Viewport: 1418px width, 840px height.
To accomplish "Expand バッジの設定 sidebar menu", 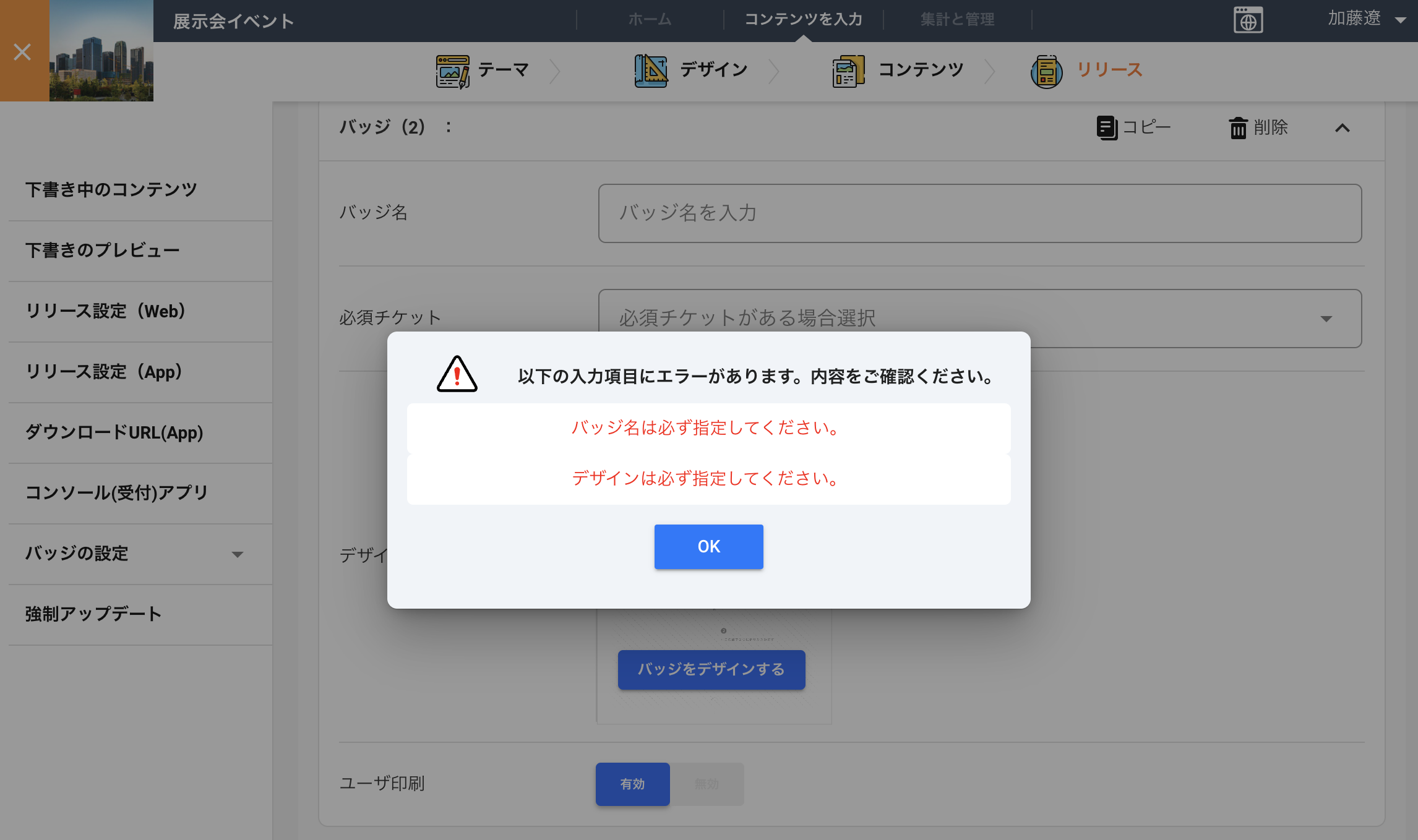I will [x=140, y=554].
